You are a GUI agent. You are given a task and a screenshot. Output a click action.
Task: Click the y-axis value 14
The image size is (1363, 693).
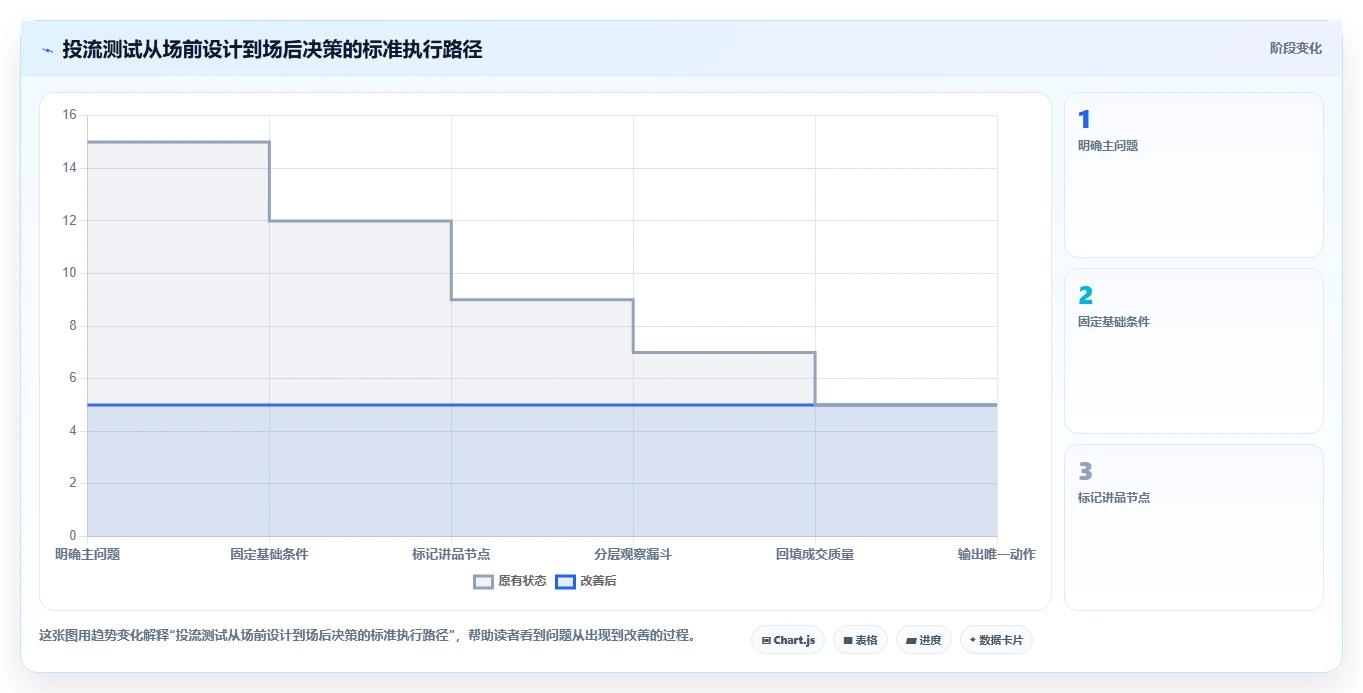(69, 168)
